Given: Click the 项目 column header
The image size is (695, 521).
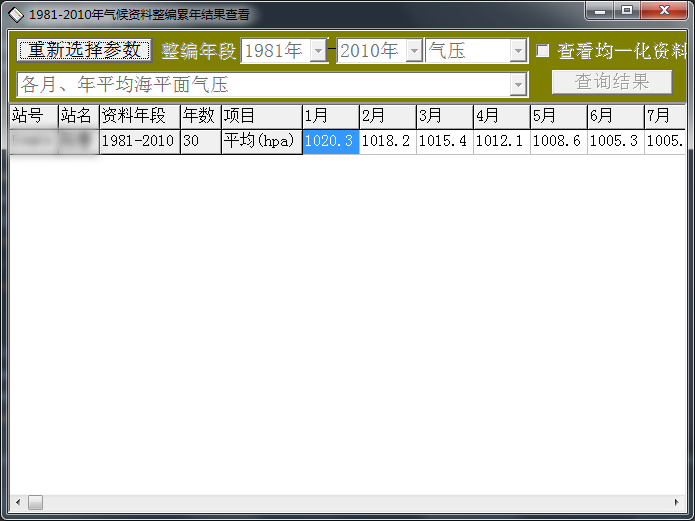Looking at the screenshot, I should point(260,116).
